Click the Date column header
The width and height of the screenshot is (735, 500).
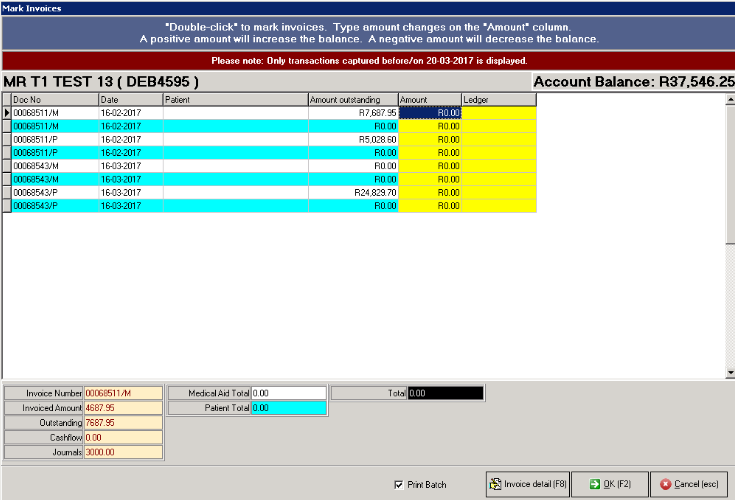[x=130, y=100]
